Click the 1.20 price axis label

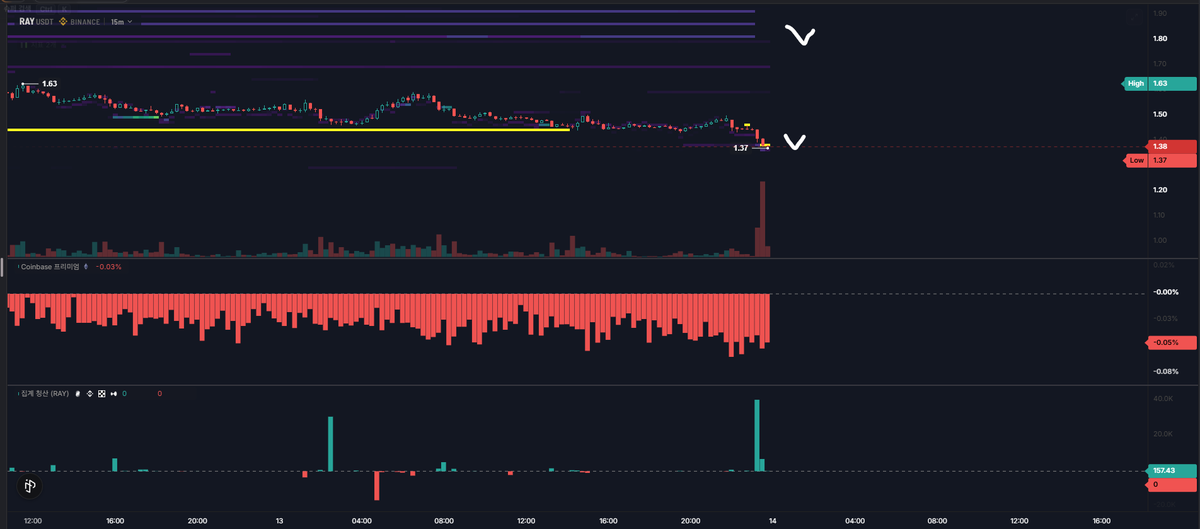click(x=1159, y=190)
